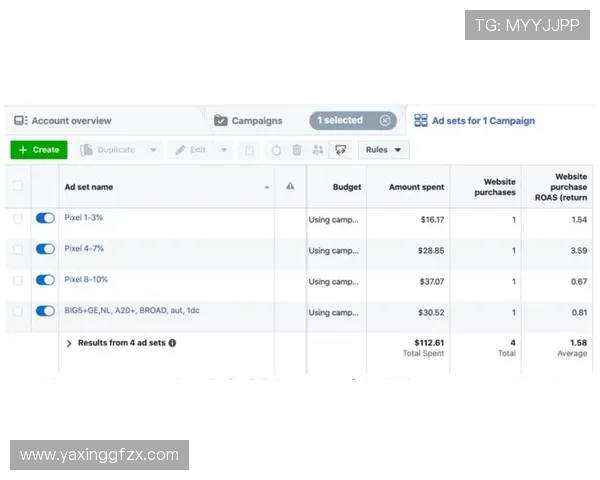The width and height of the screenshot is (600, 480).
Task: Click the green Create button
Action: (39, 150)
